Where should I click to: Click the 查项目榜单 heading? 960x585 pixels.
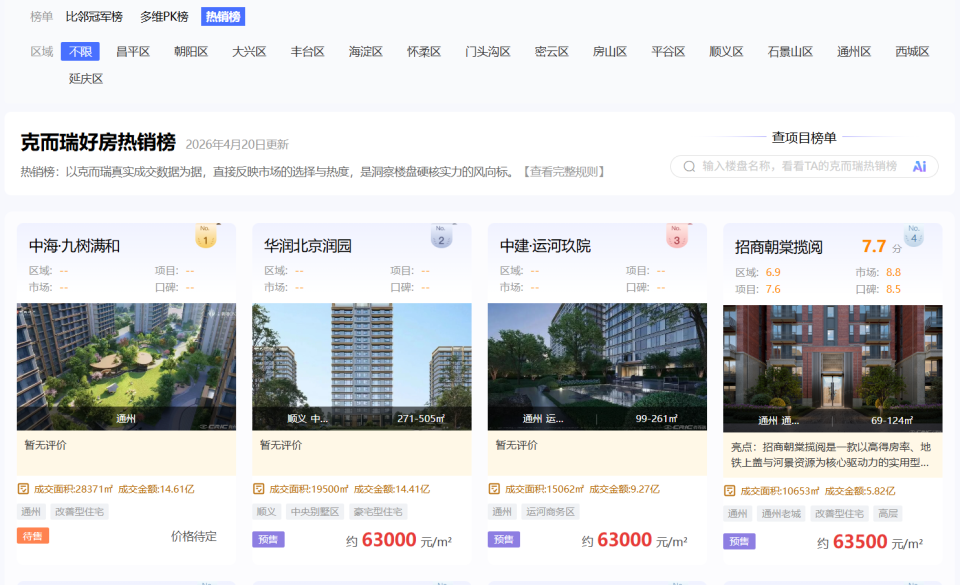click(x=804, y=138)
